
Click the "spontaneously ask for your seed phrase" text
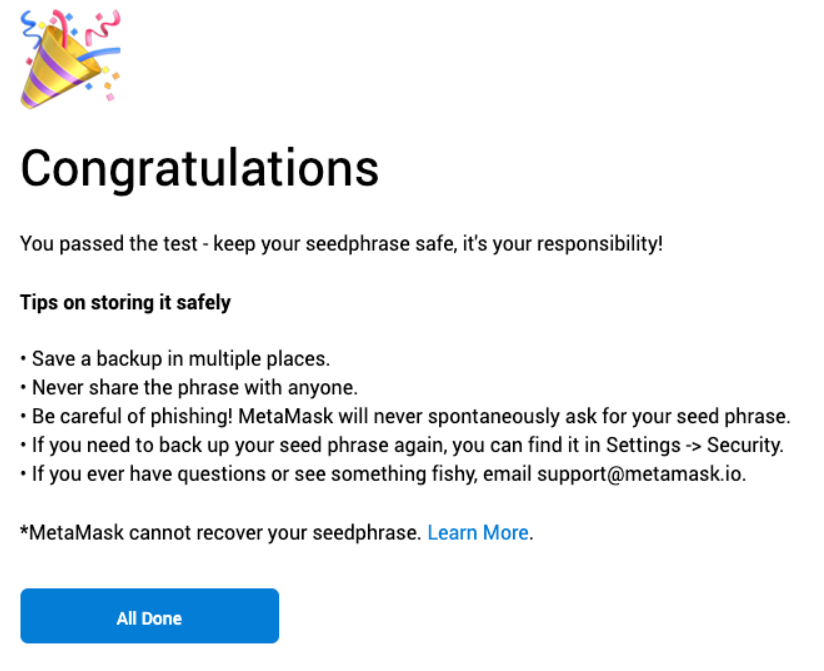(x=640, y=416)
